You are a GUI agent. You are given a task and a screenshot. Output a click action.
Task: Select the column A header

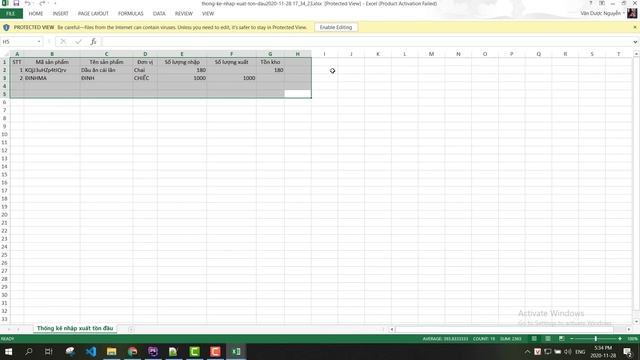(17, 54)
